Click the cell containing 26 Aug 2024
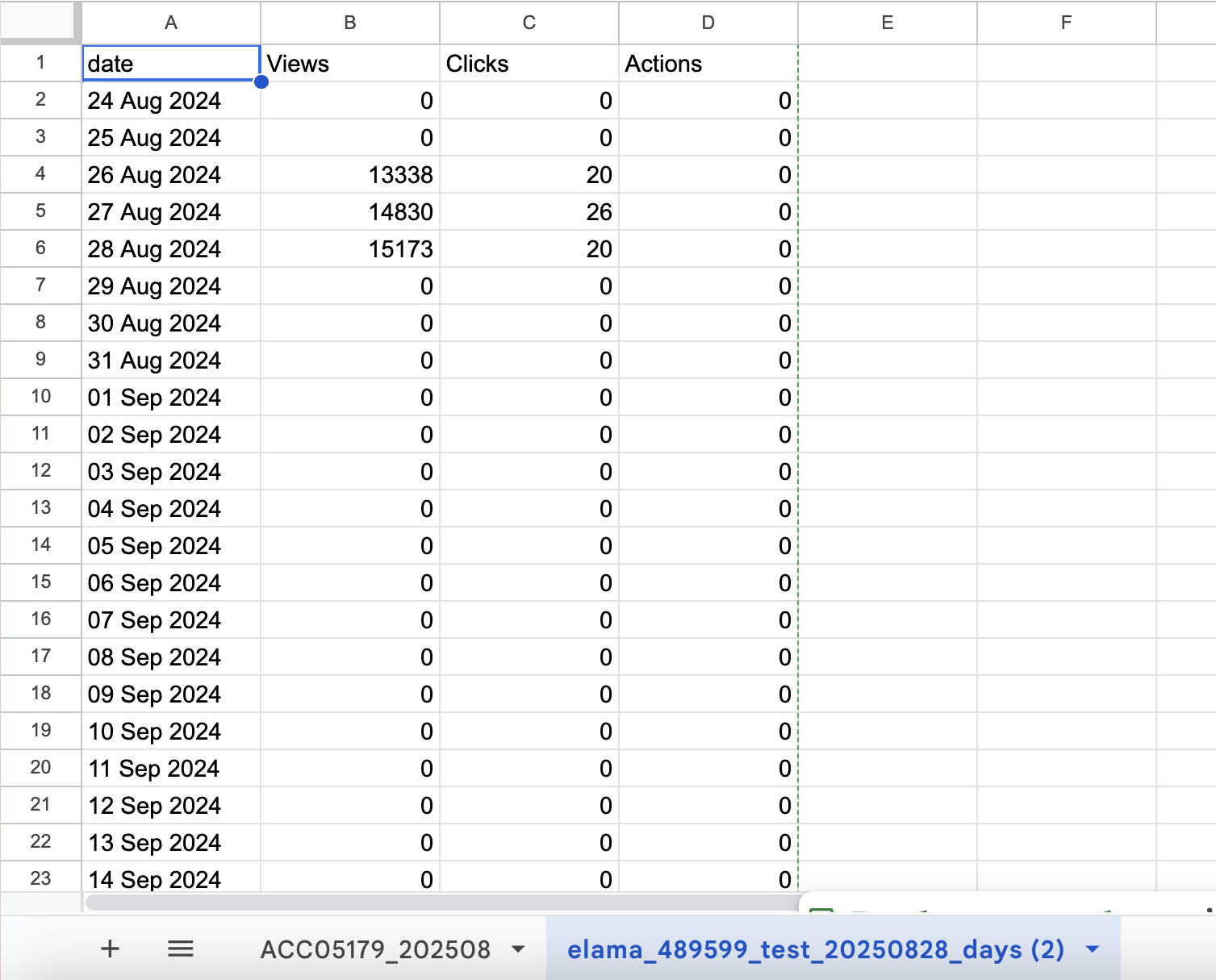This screenshot has width=1216, height=980. (x=171, y=175)
